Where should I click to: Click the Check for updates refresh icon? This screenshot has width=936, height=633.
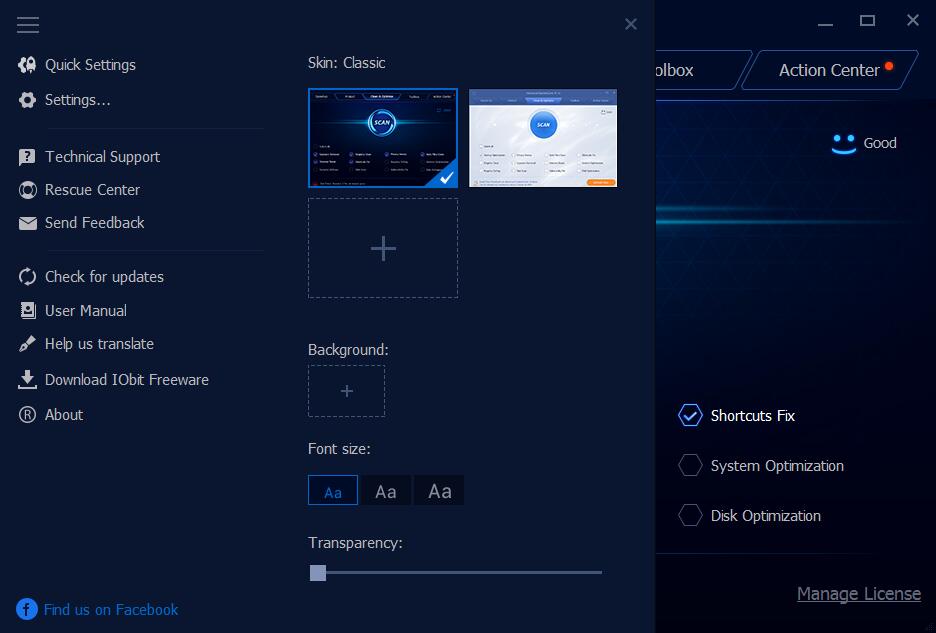(27, 276)
